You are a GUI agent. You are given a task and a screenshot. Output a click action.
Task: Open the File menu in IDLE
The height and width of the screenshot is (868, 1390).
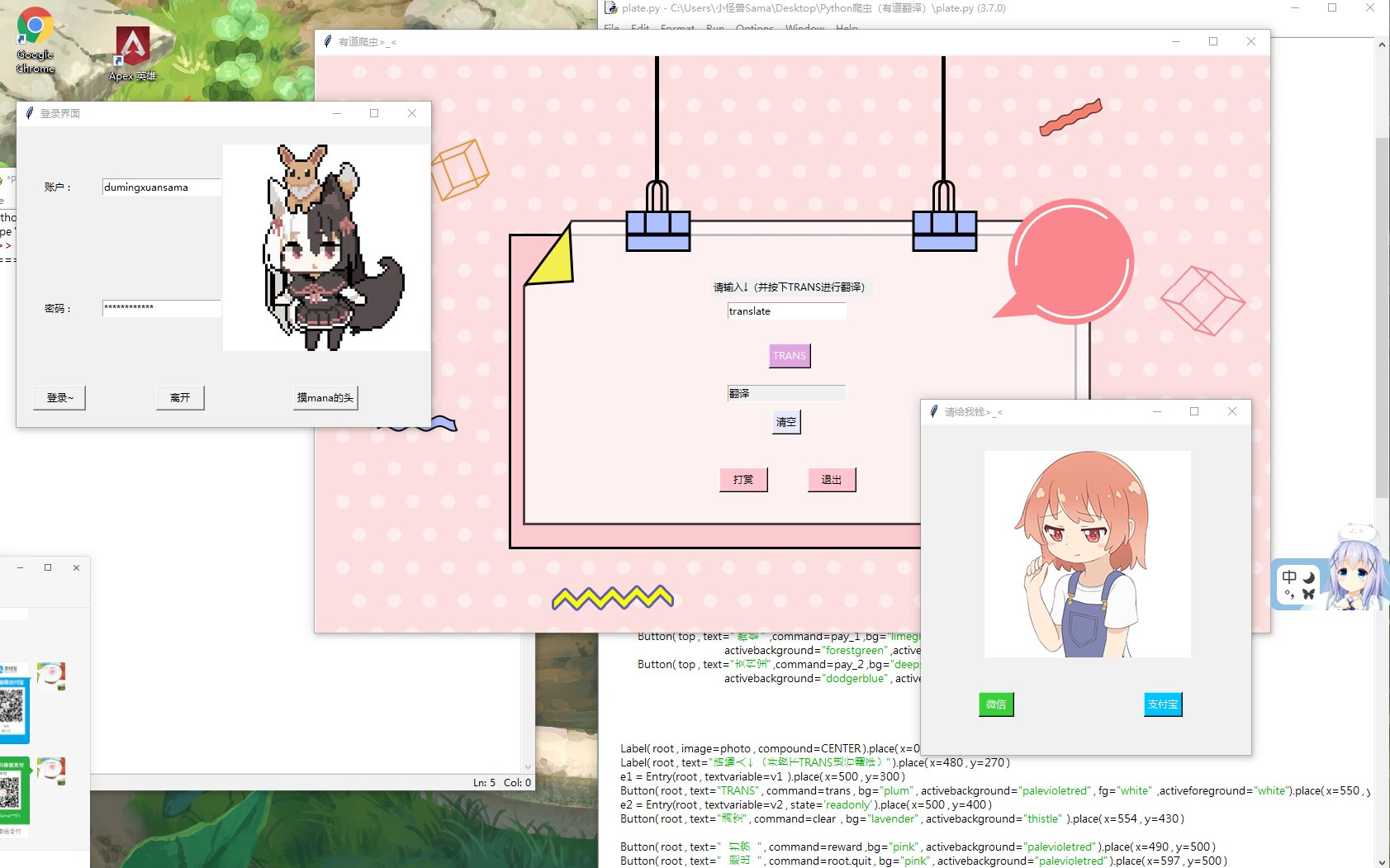611,28
